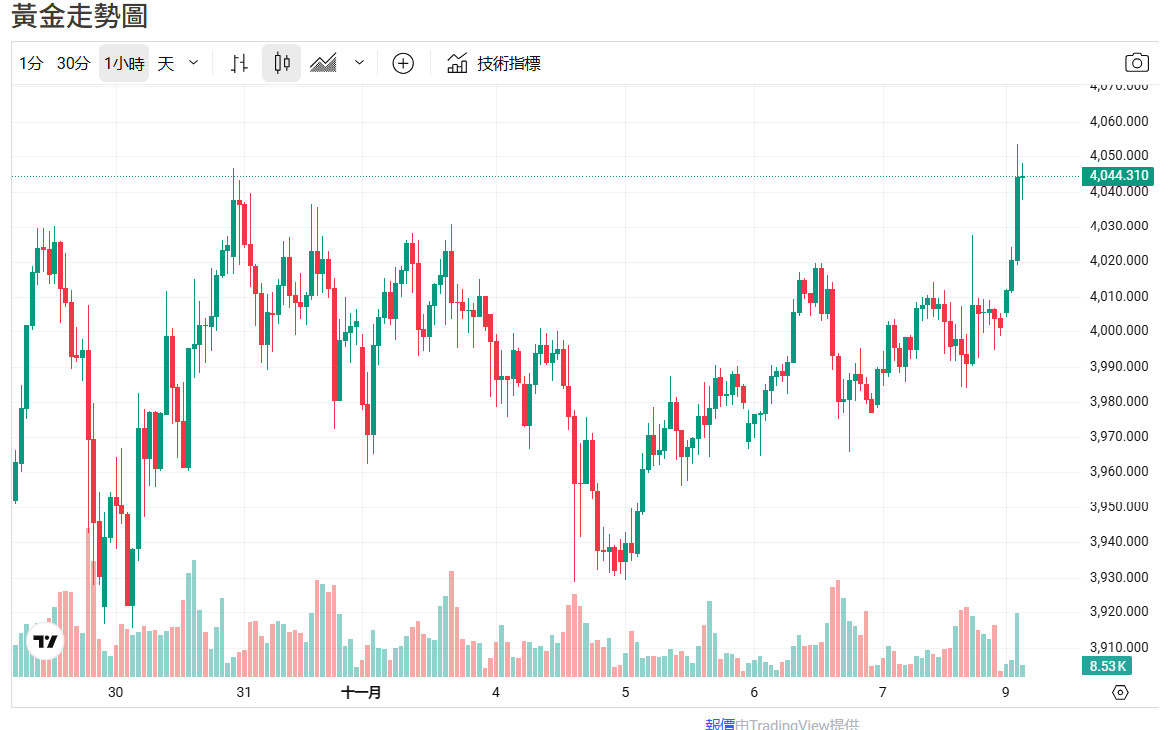The width and height of the screenshot is (1170, 730).
Task: Open chart settings hexagon icon
Action: coord(1120,692)
